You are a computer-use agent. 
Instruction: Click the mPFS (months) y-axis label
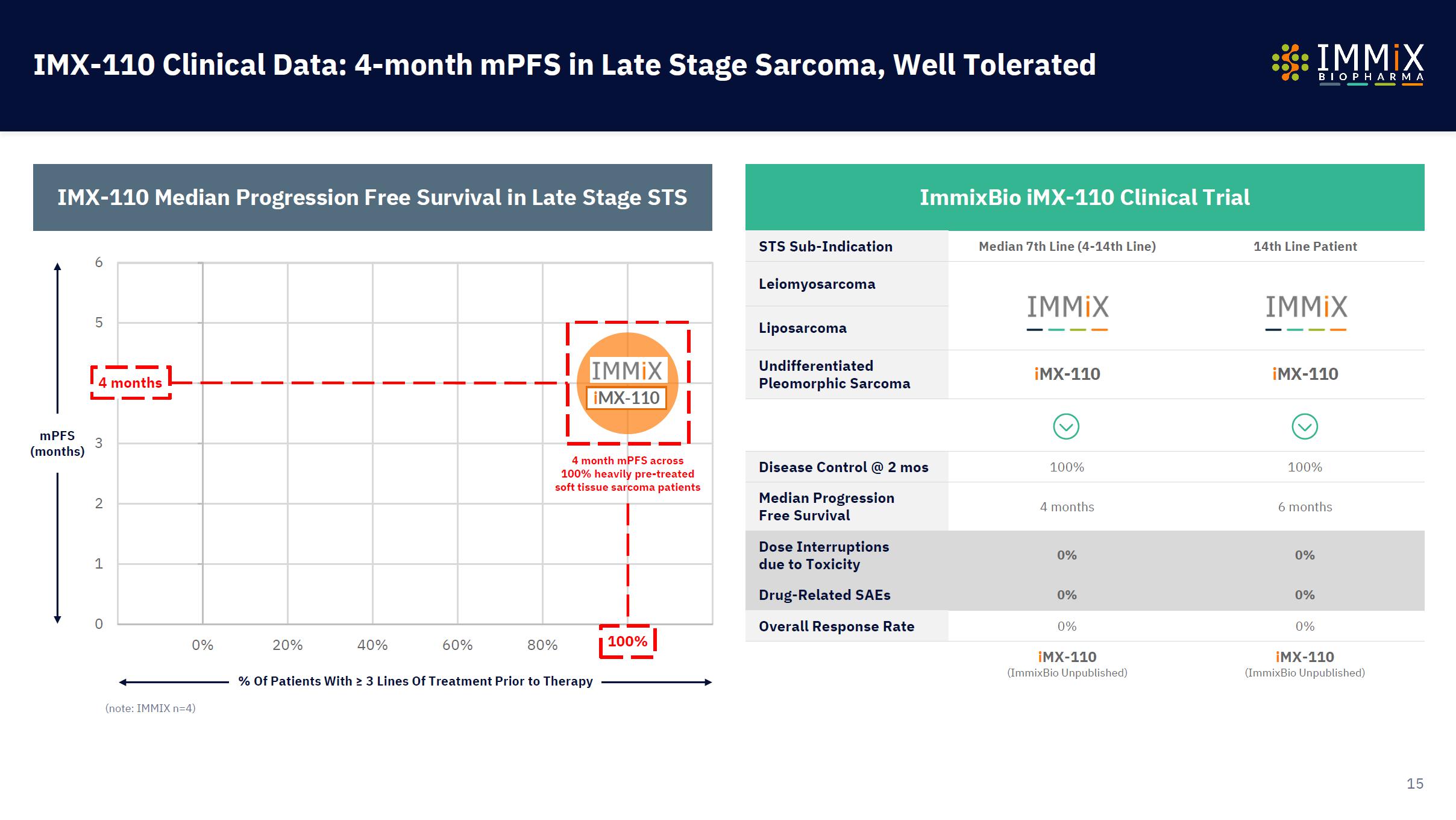57,443
